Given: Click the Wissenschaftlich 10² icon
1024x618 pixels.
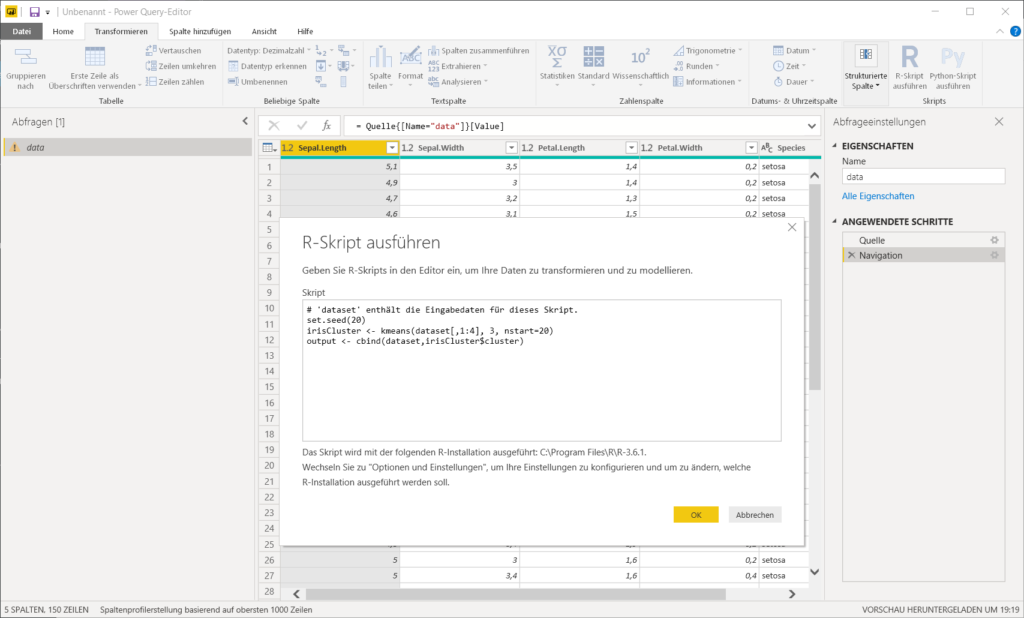Looking at the screenshot, I should point(640,57).
